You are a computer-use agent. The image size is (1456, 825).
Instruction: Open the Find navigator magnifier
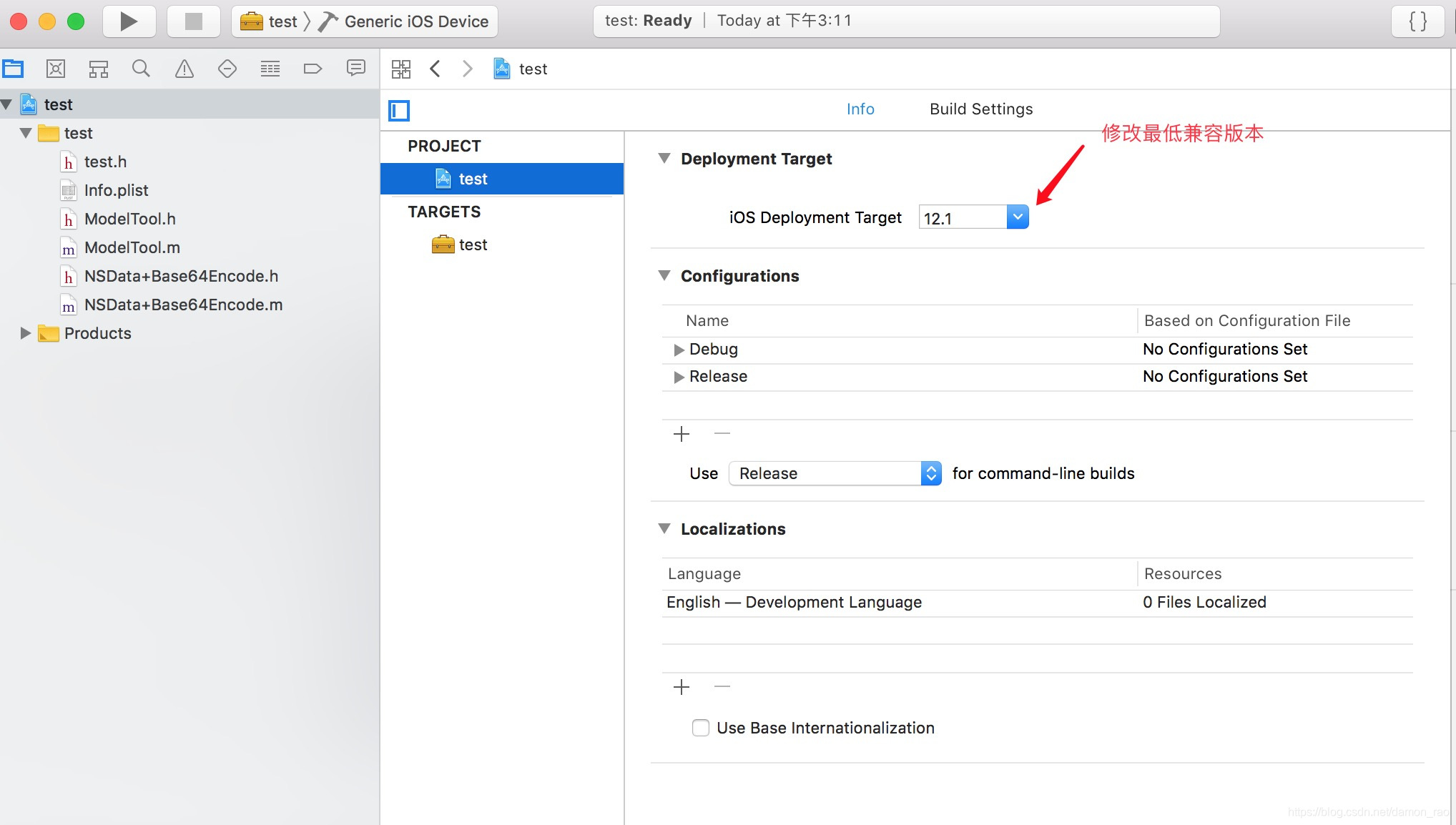(x=142, y=69)
